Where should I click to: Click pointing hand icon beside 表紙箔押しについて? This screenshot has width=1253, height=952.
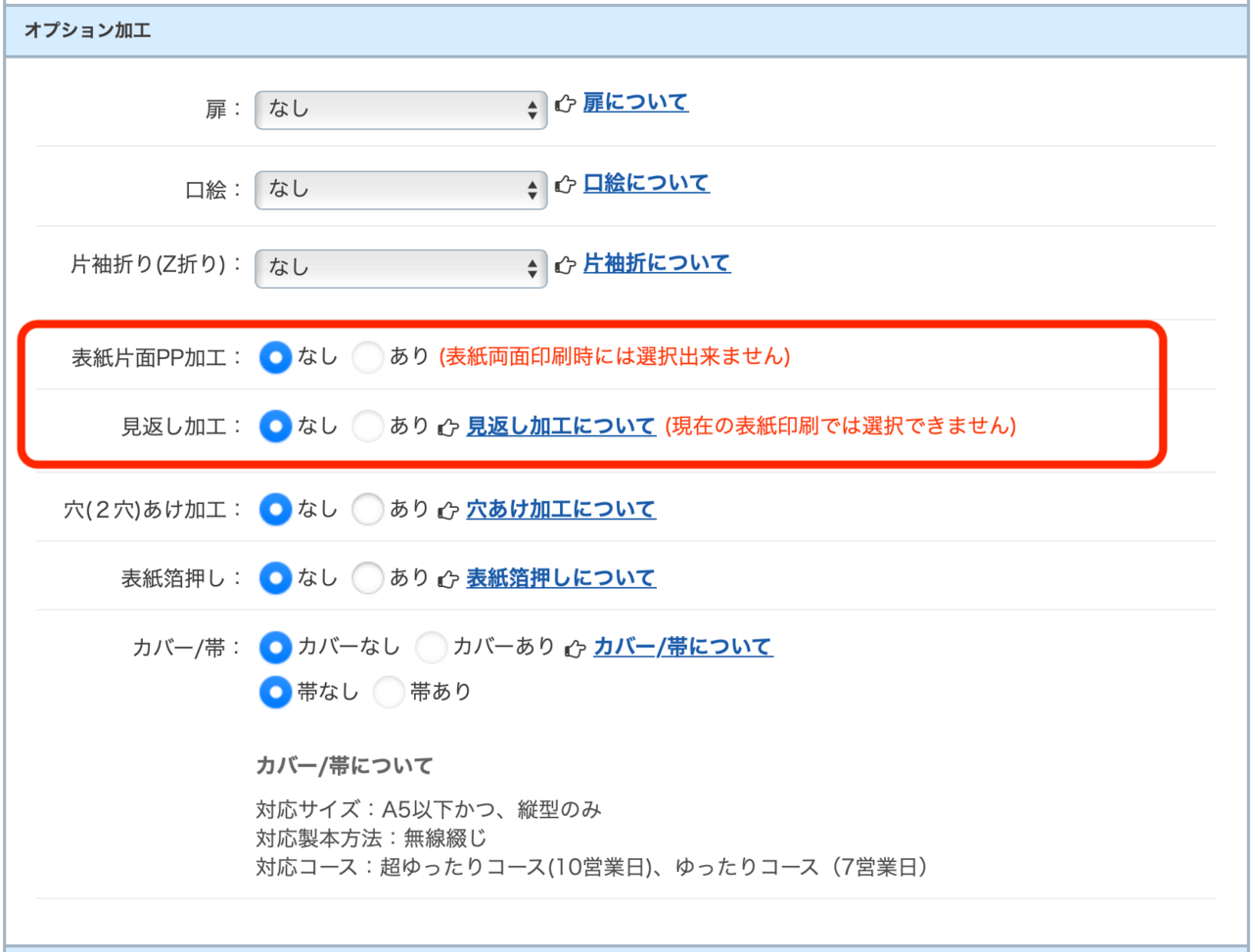[448, 579]
